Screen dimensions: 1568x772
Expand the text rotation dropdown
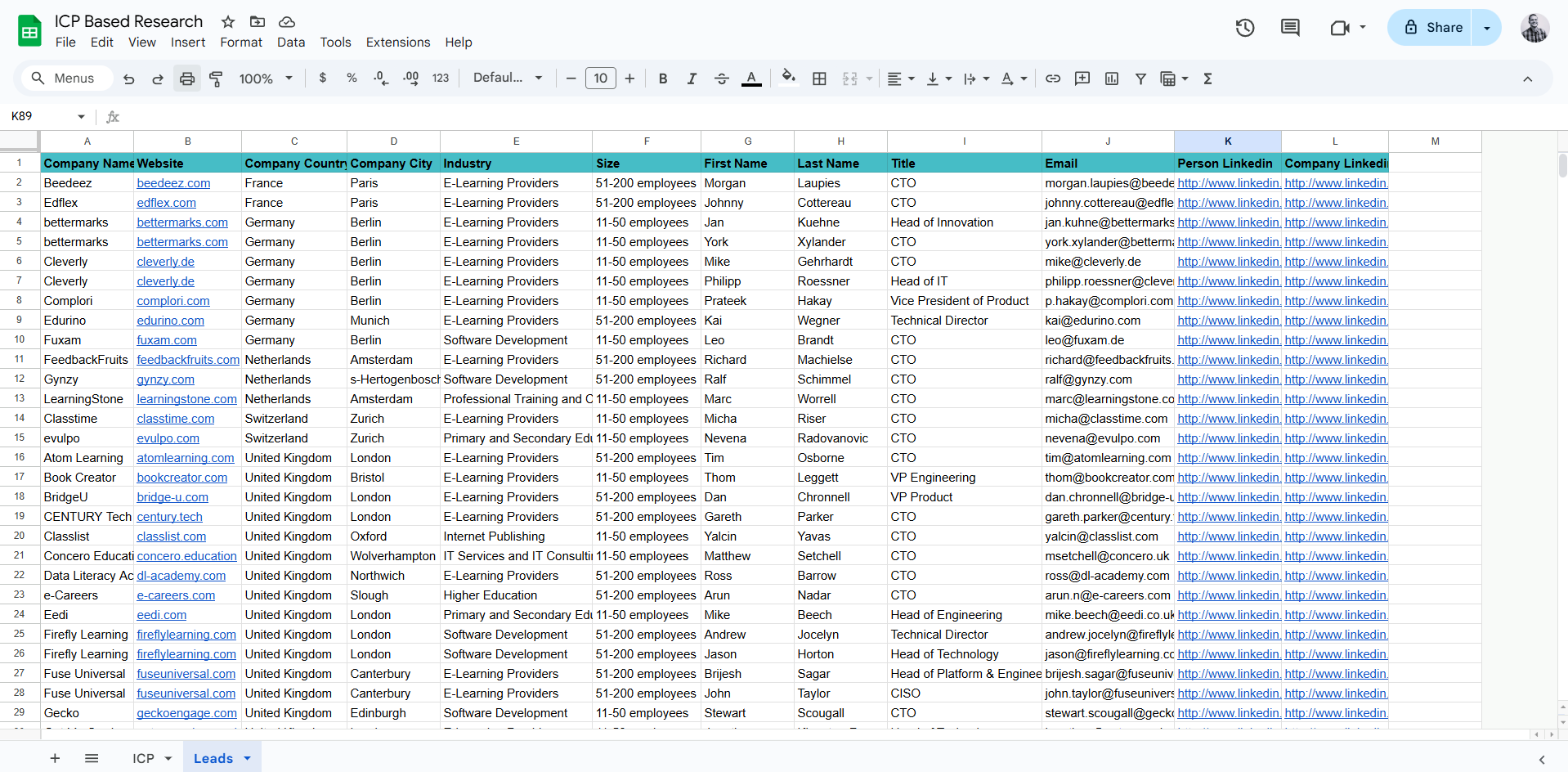tap(1024, 79)
